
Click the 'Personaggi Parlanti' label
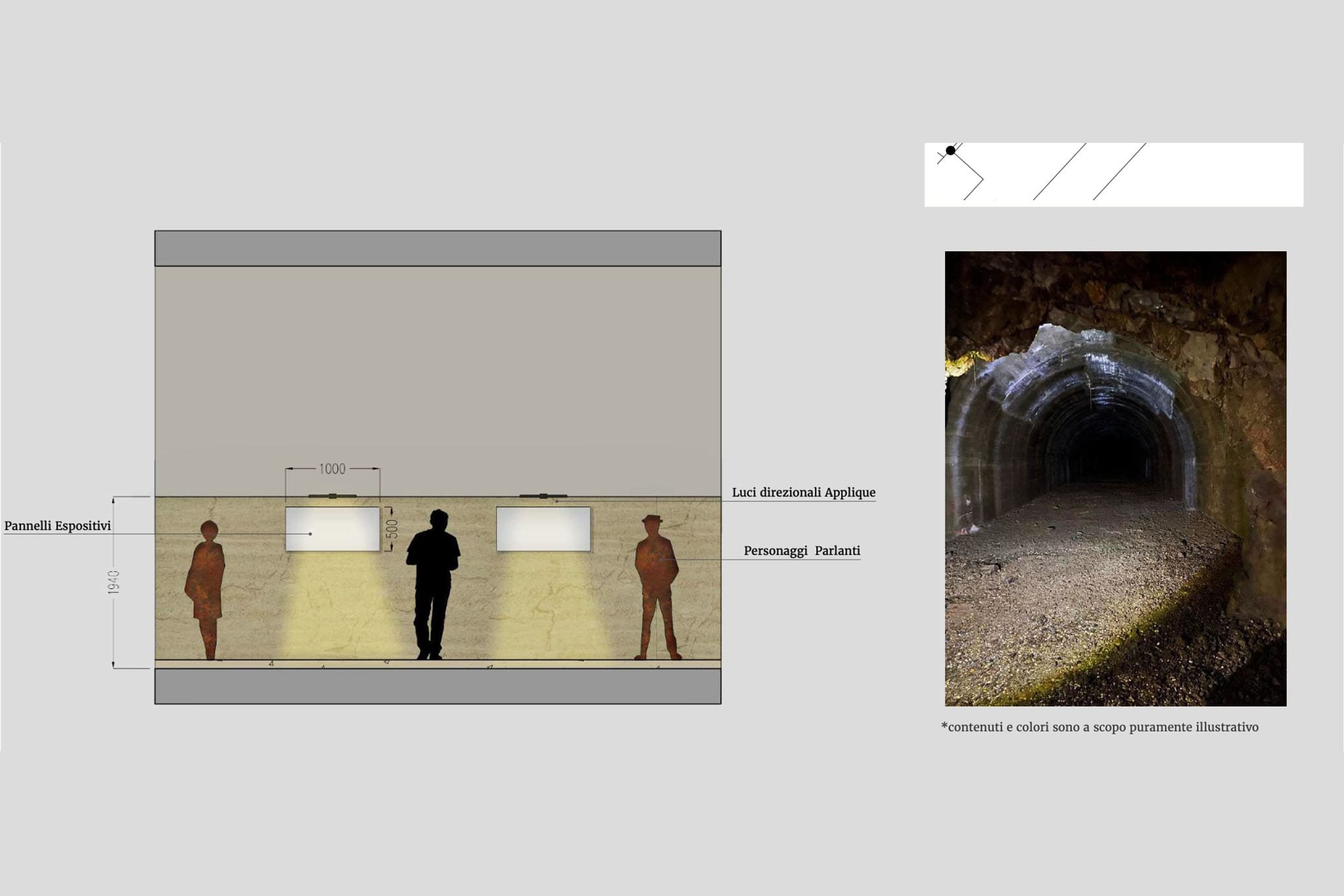tap(802, 551)
